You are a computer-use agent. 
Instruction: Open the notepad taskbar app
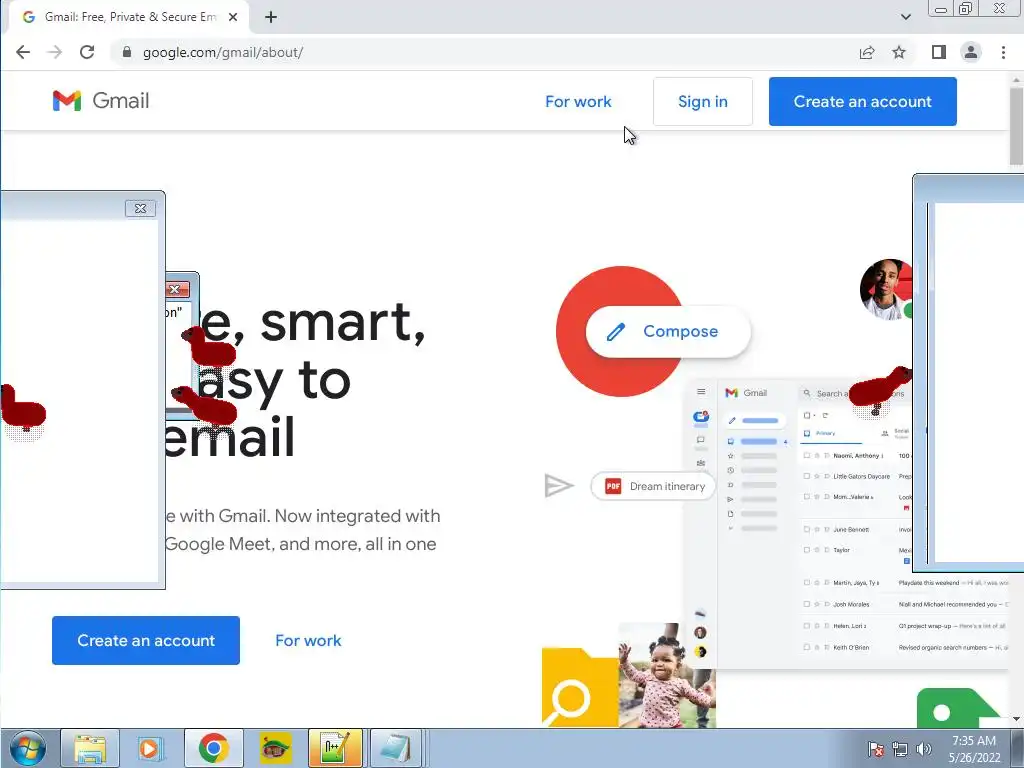[395, 748]
